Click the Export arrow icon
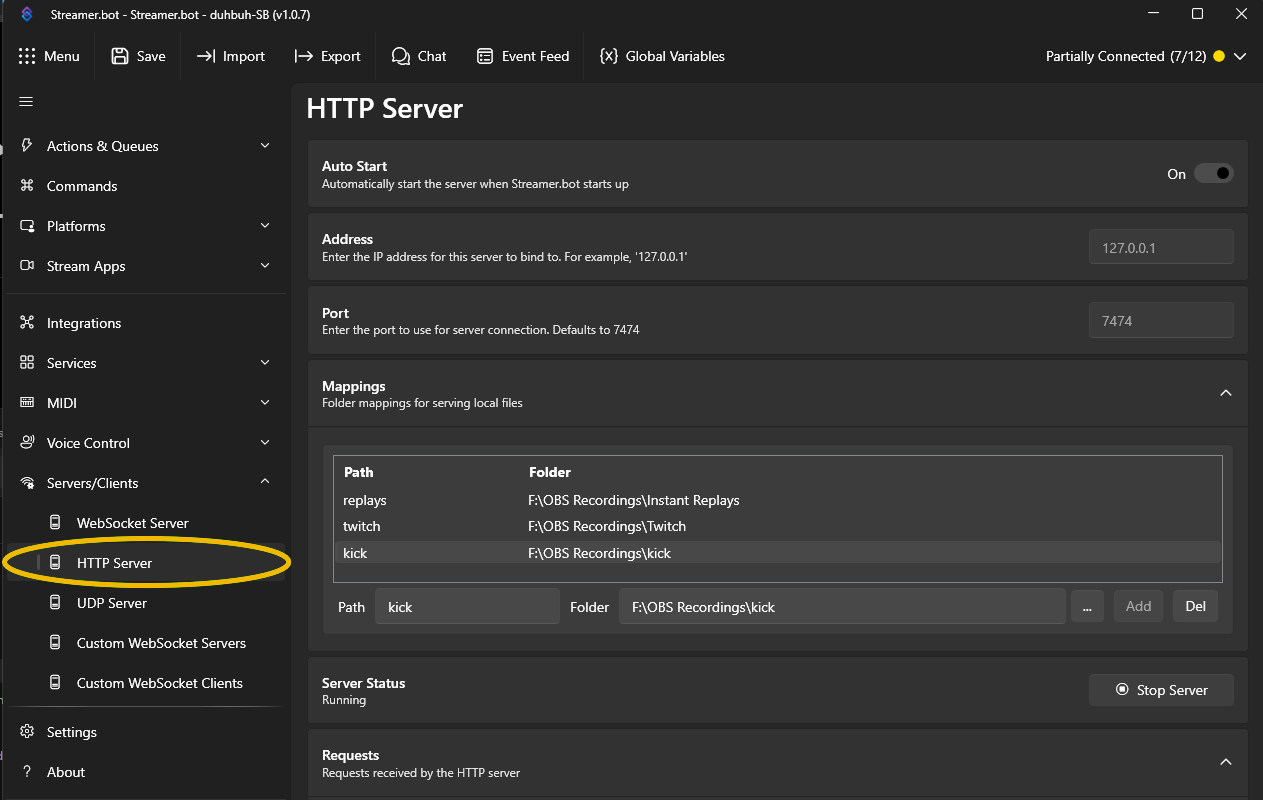Image resolution: width=1263 pixels, height=800 pixels. pyautogui.click(x=303, y=56)
